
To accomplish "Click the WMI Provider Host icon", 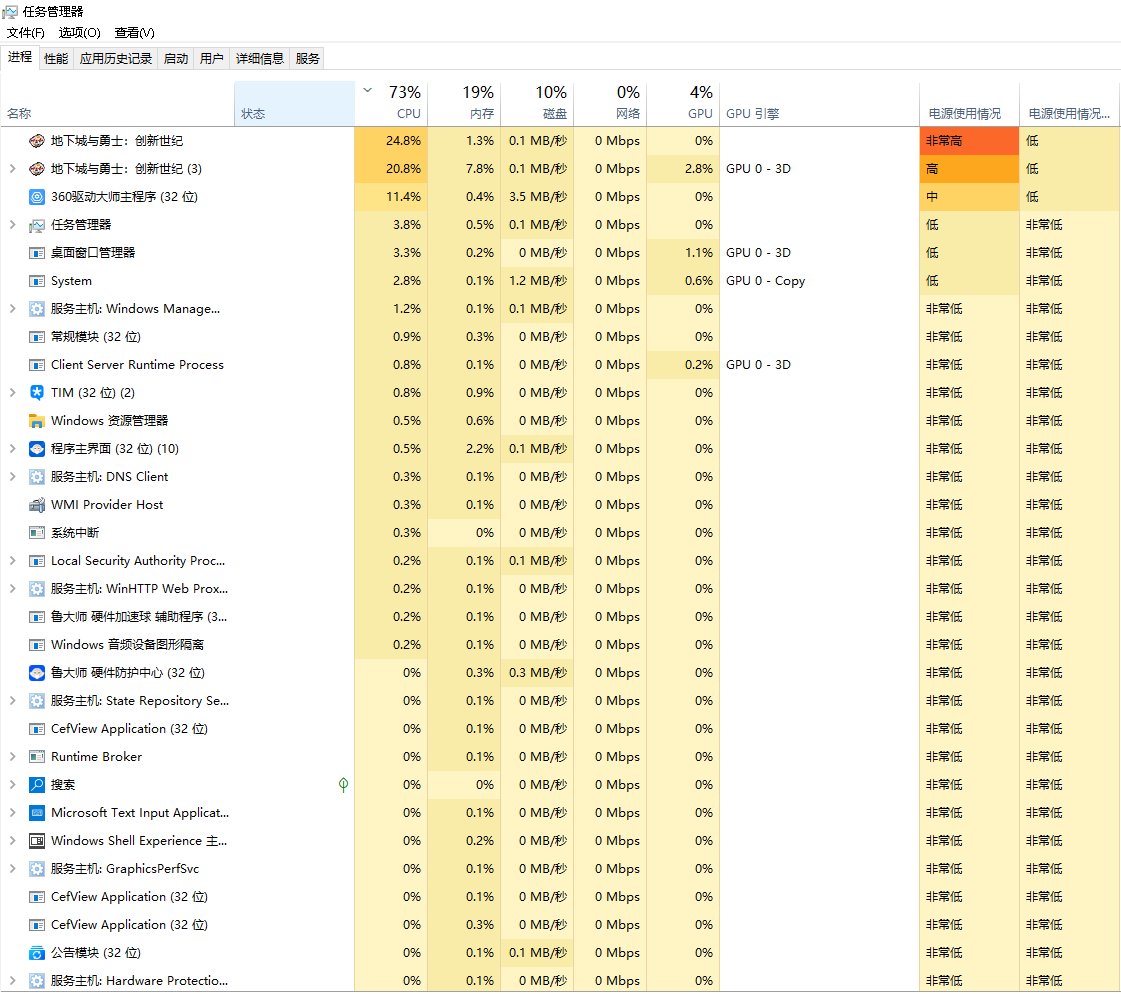I will [x=36, y=505].
